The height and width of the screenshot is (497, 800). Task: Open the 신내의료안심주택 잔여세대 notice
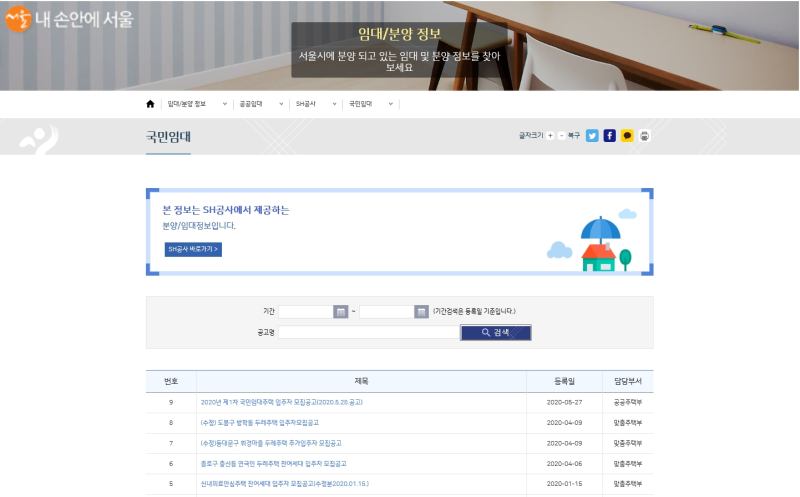click(285, 483)
